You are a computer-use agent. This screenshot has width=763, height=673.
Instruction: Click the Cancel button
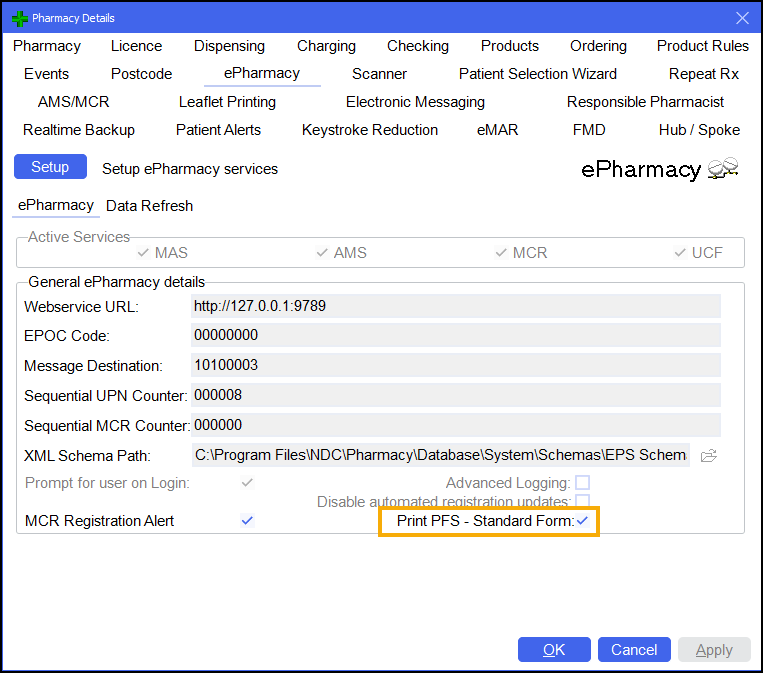point(634,650)
